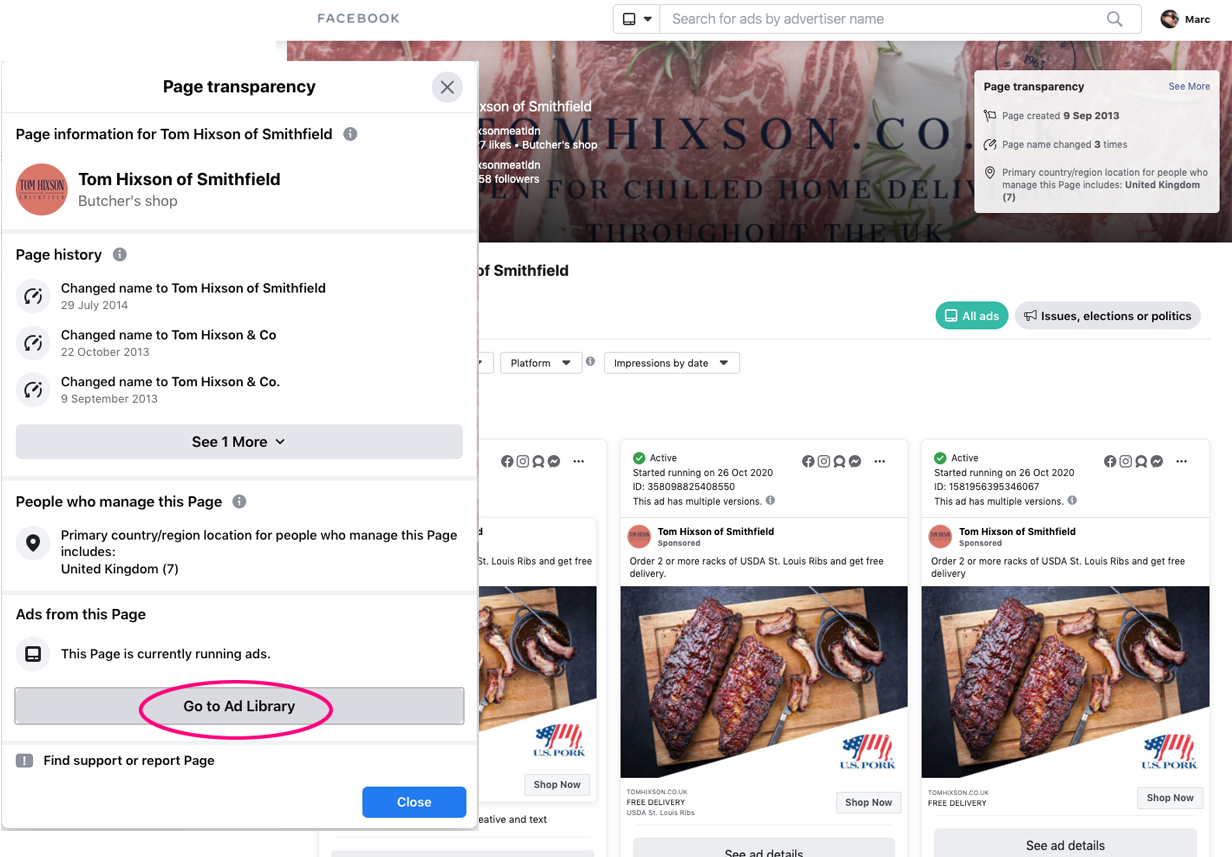Click See More in Page transparency card
Viewport: 1232px width, 857px height.
click(1189, 87)
